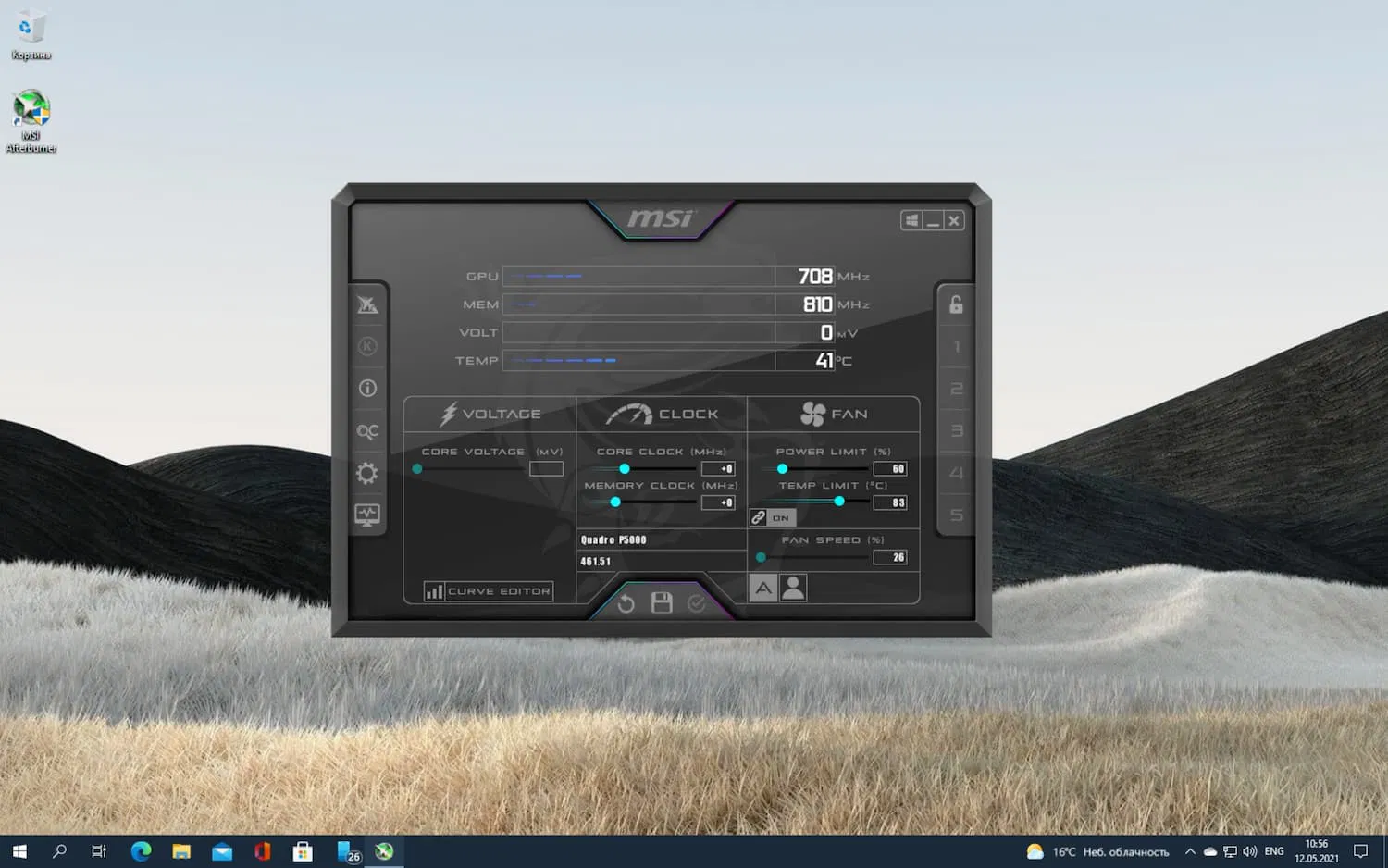This screenshot has width=1388, height=868.
Task: Open the language selector in the taskbar
Action: pyautogui.click(x=1273, y=851)
